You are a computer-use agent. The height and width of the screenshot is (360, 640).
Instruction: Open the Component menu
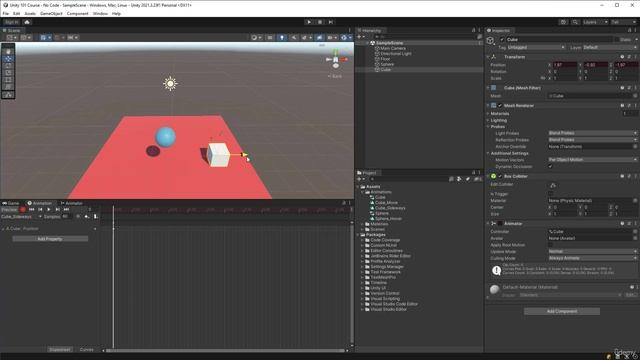(x=77, y=13)
